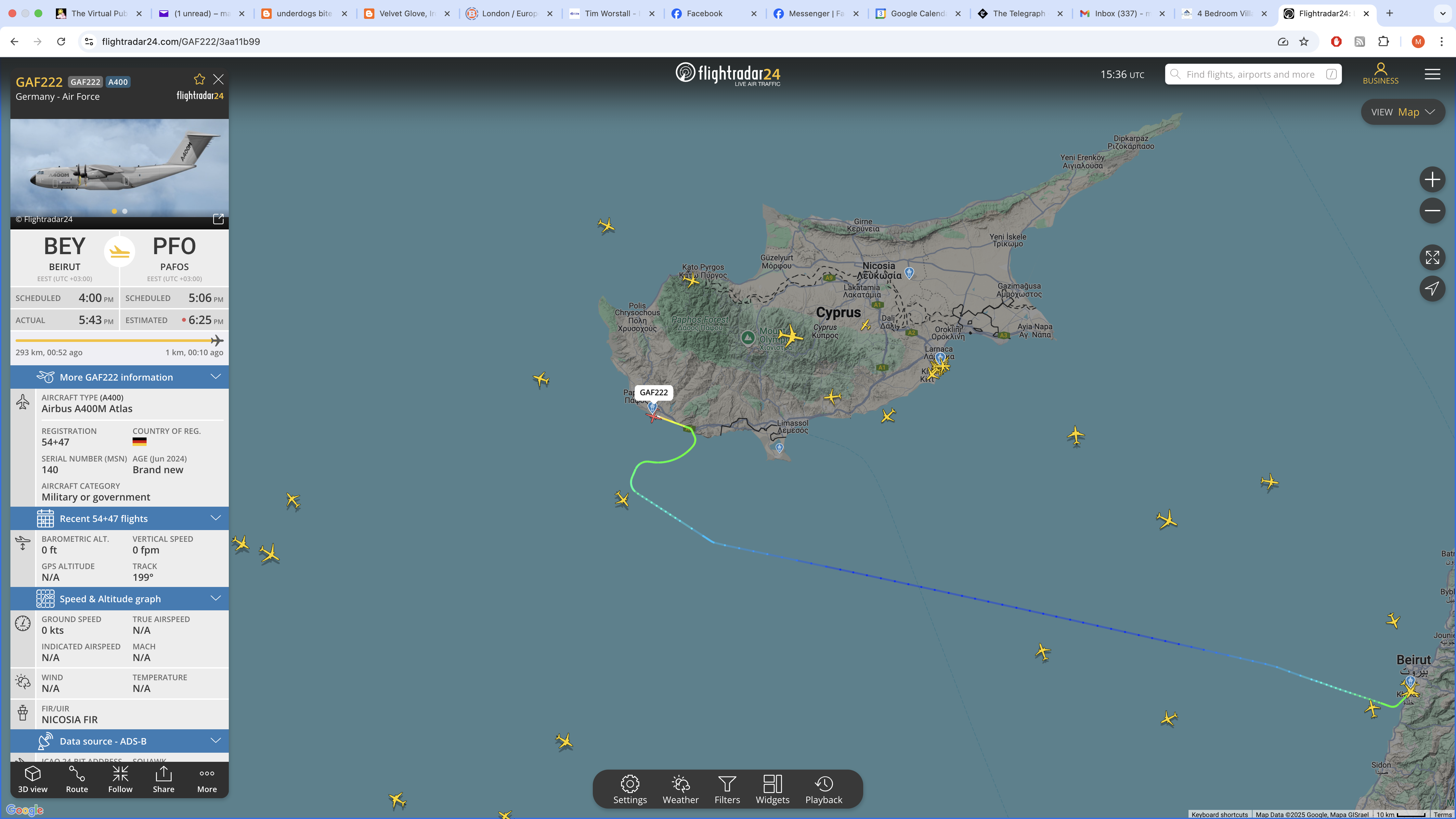Enable Follow aircraft mode
This screenshot has width=1456, height=819.
coord(120,779)
